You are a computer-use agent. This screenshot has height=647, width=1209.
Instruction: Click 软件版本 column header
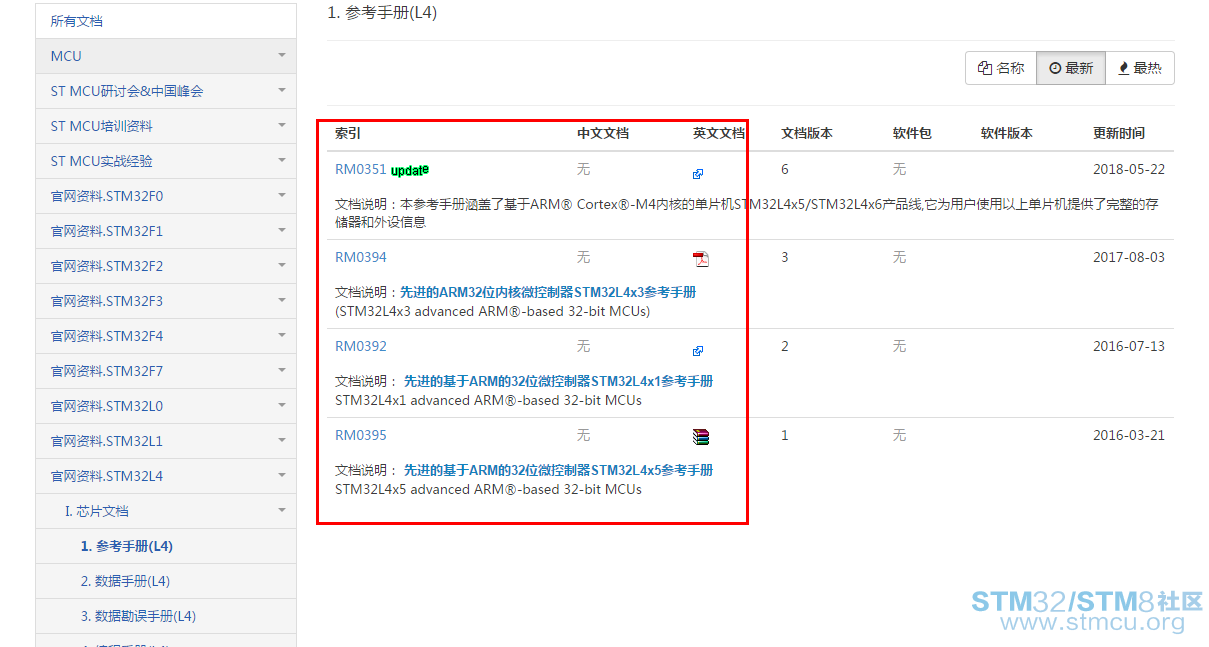click(x=1007, y=133)
